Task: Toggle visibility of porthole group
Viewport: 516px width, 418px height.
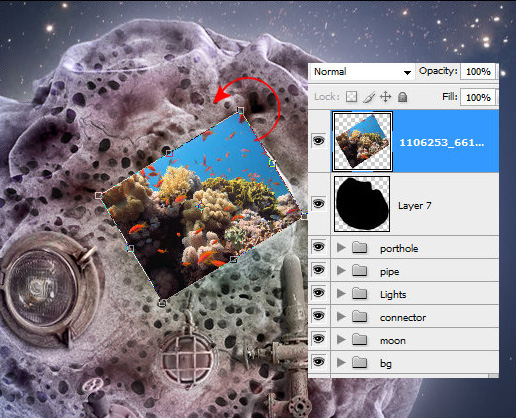Action: point(319,247)
